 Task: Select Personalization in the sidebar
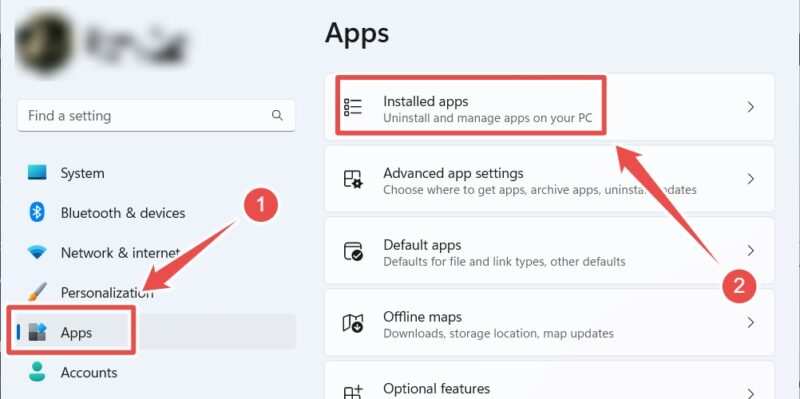[x=156, y=292]
